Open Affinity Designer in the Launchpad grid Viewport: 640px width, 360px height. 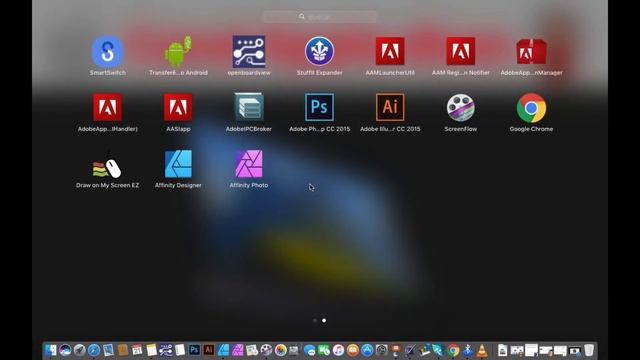coord(178,164)
